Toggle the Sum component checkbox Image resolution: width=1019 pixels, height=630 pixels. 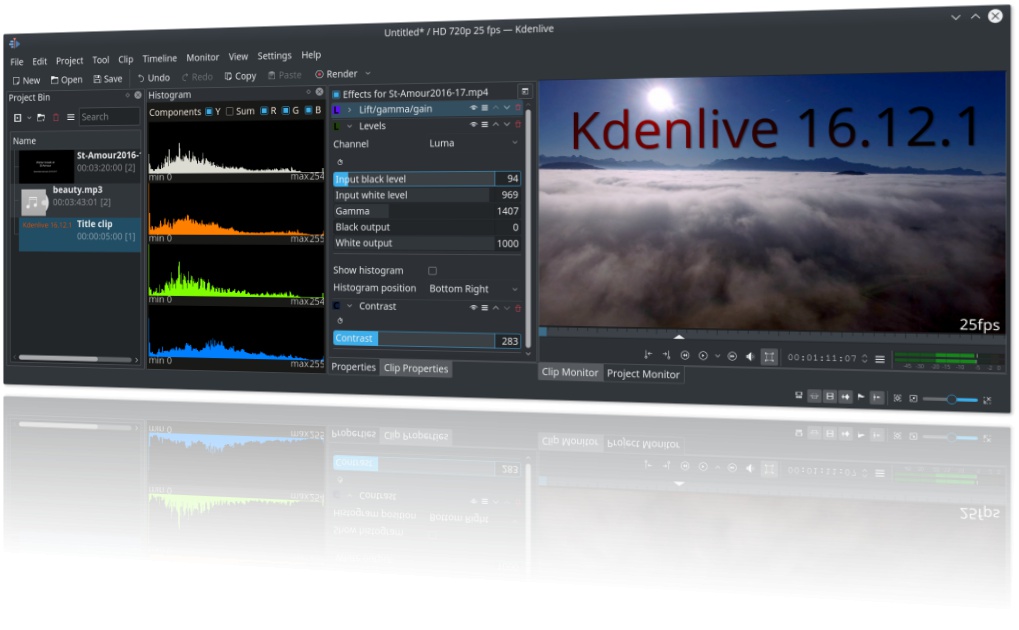[230, 111]
